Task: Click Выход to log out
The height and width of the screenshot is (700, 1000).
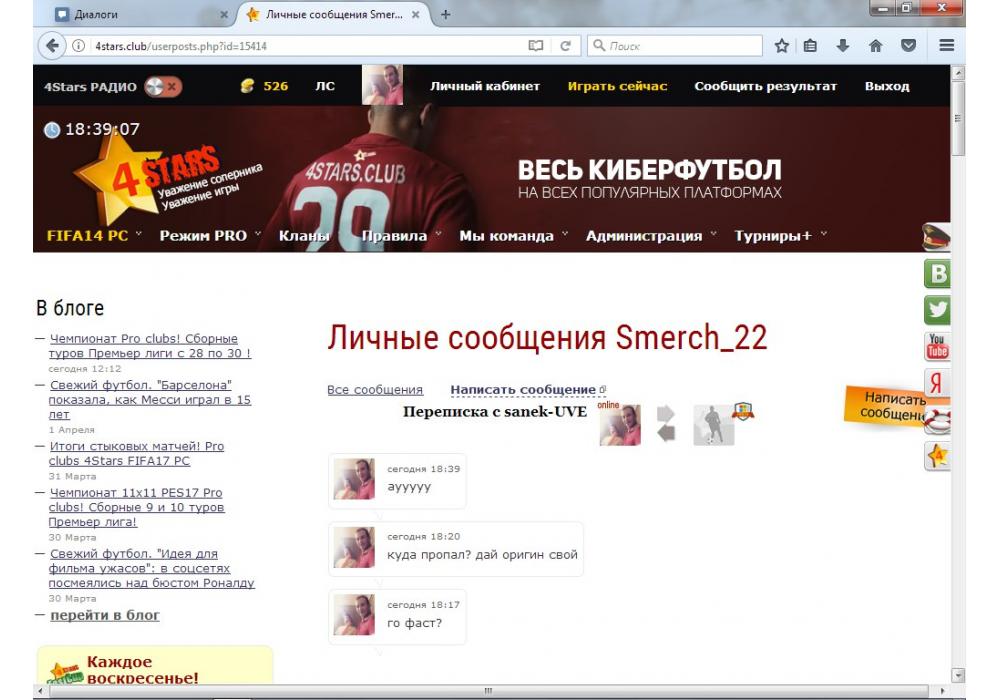Action: 886,86
